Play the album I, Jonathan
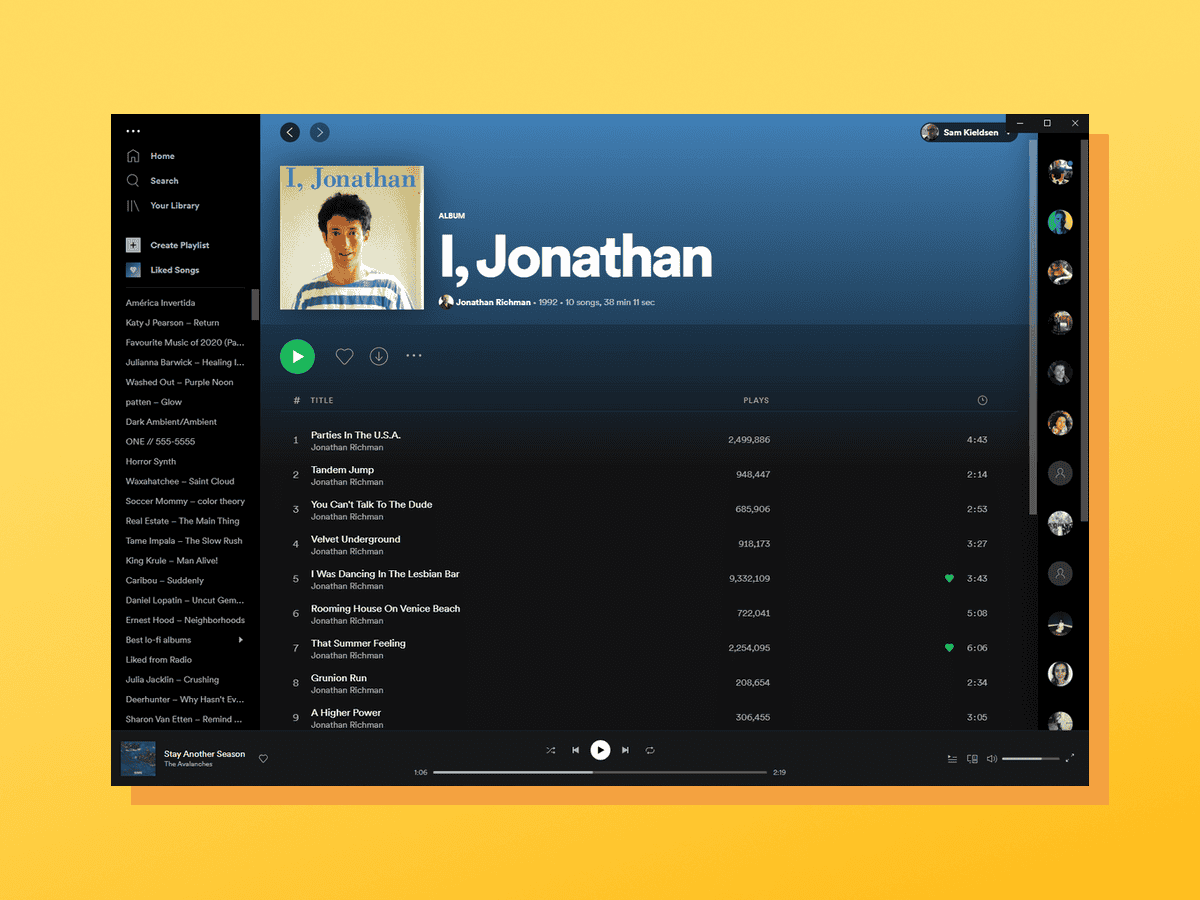The height and width of the screenshot is (900, 1200). pyautogui.click(x=297, y=356)
